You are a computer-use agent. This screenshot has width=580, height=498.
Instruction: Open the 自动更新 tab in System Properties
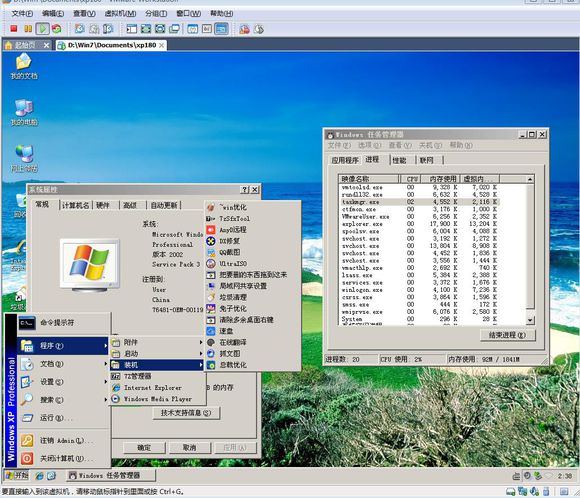pos(164,205)
